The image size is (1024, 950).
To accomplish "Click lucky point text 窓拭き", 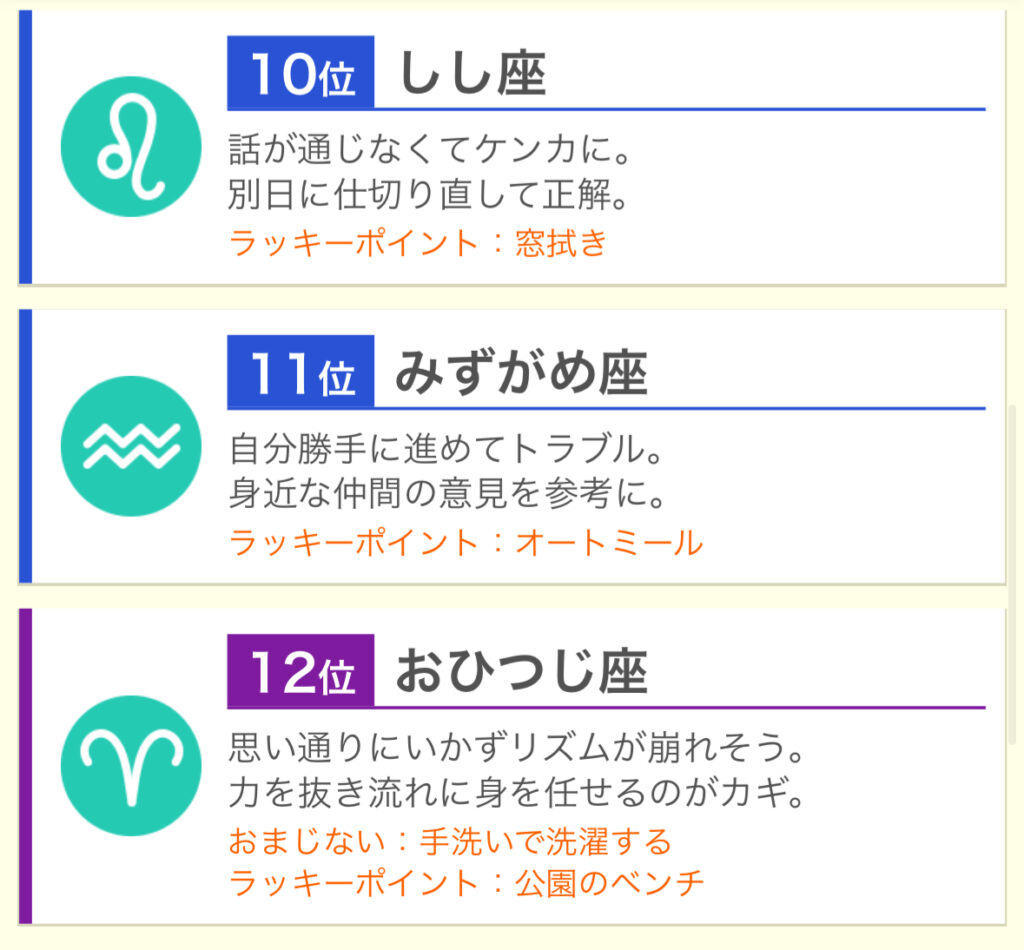I will point(561,243).
